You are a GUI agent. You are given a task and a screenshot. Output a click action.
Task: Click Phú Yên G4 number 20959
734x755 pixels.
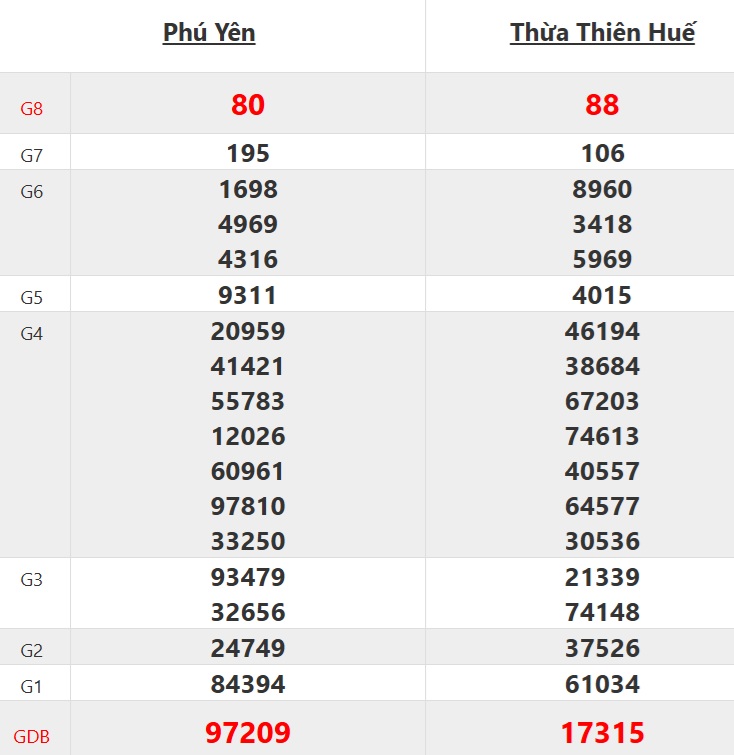coord(248,332)
